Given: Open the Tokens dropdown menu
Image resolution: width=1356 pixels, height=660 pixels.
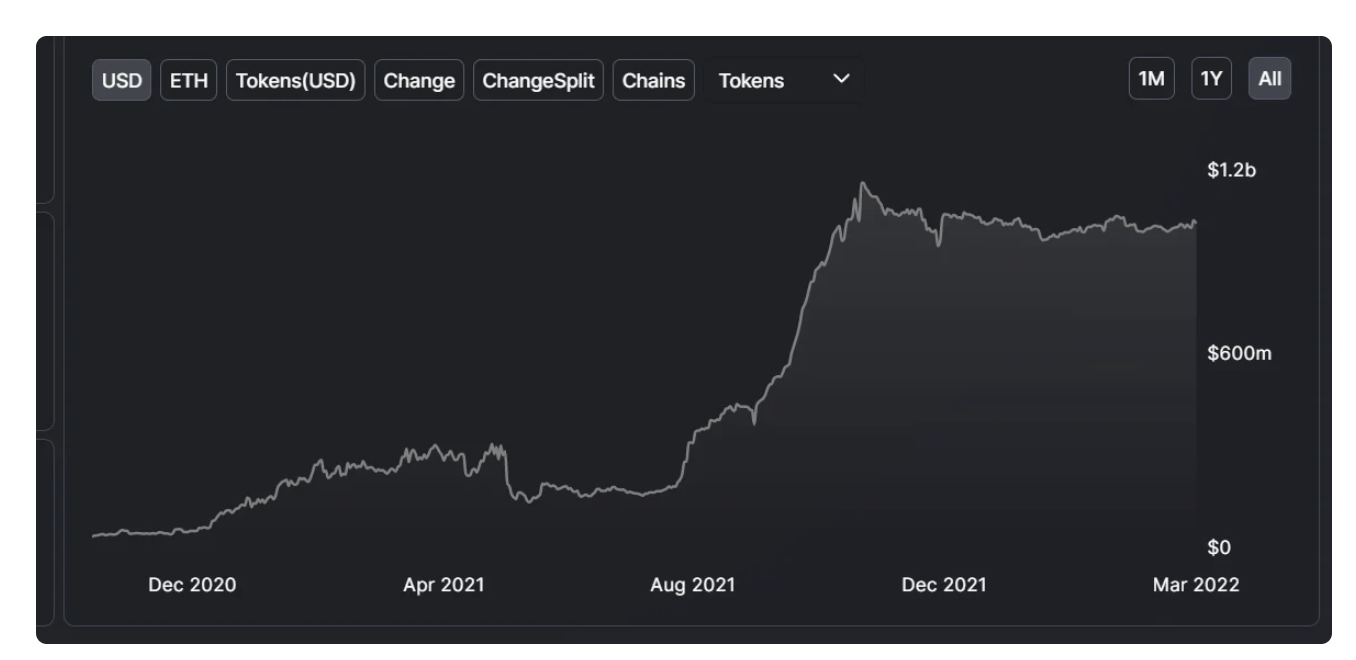Looking at the screenshot, I should click(x=784, y=80).
